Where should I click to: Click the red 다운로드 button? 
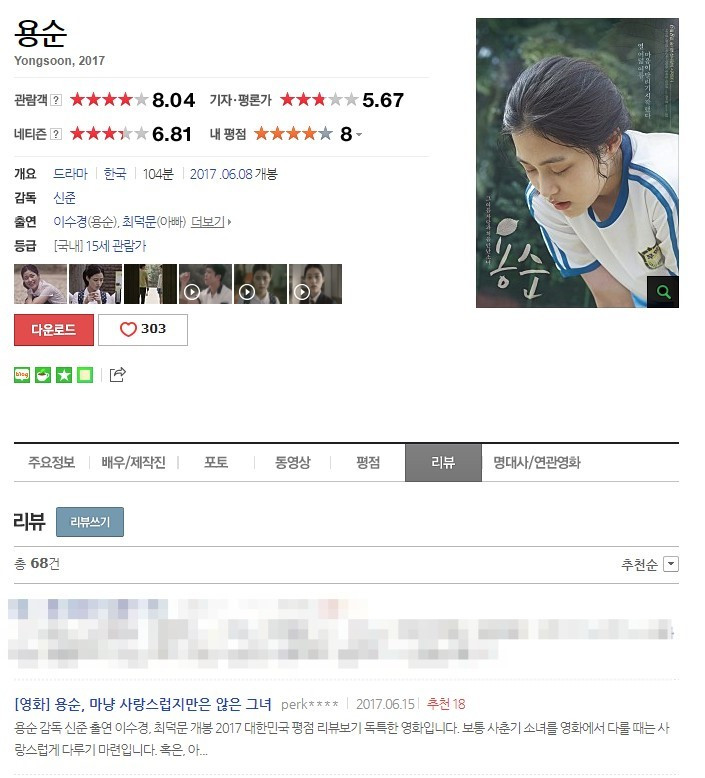coord(54,329)
